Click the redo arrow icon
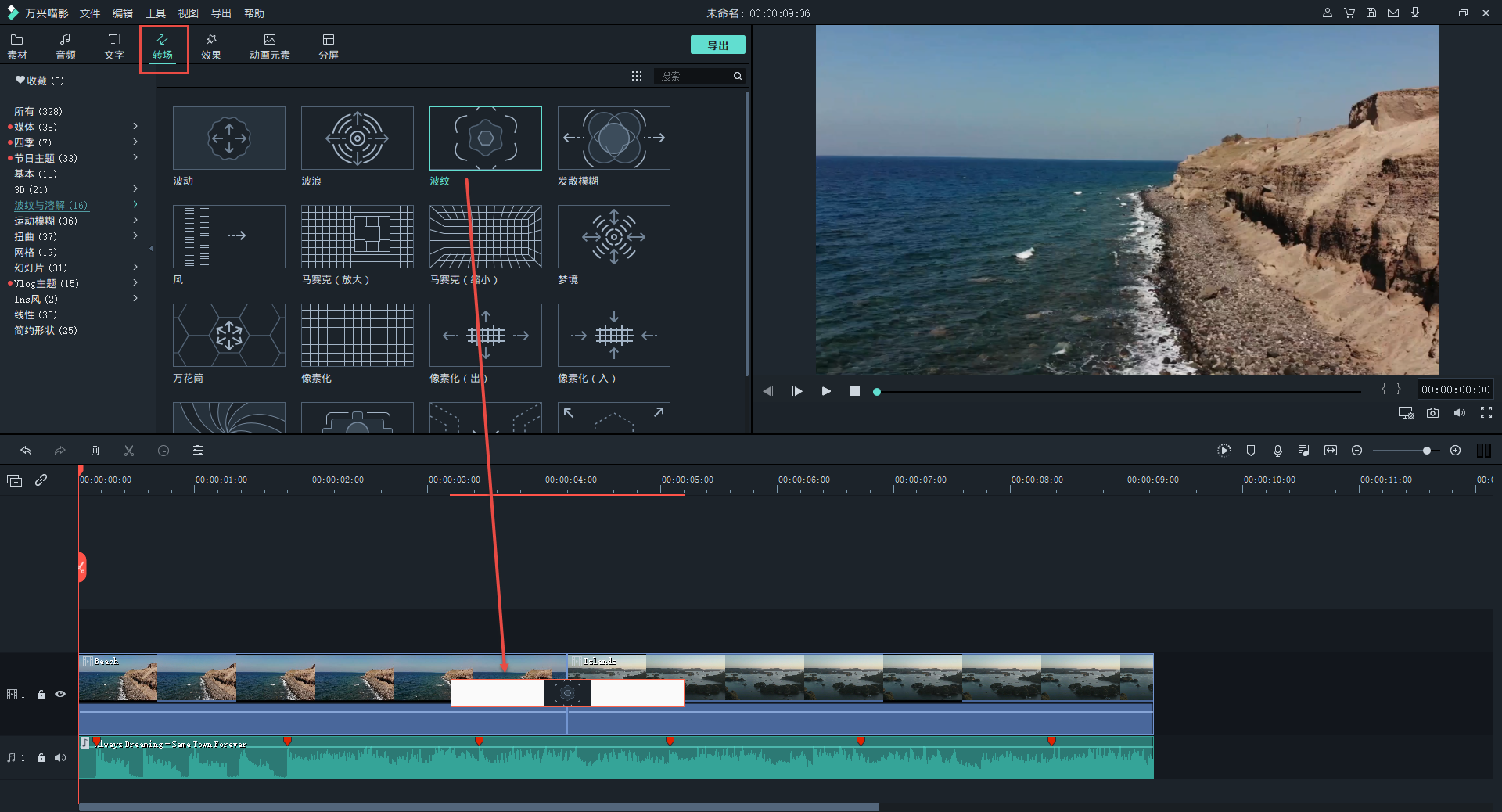This screenshot has height=812, width=1502. pos(60,451)
